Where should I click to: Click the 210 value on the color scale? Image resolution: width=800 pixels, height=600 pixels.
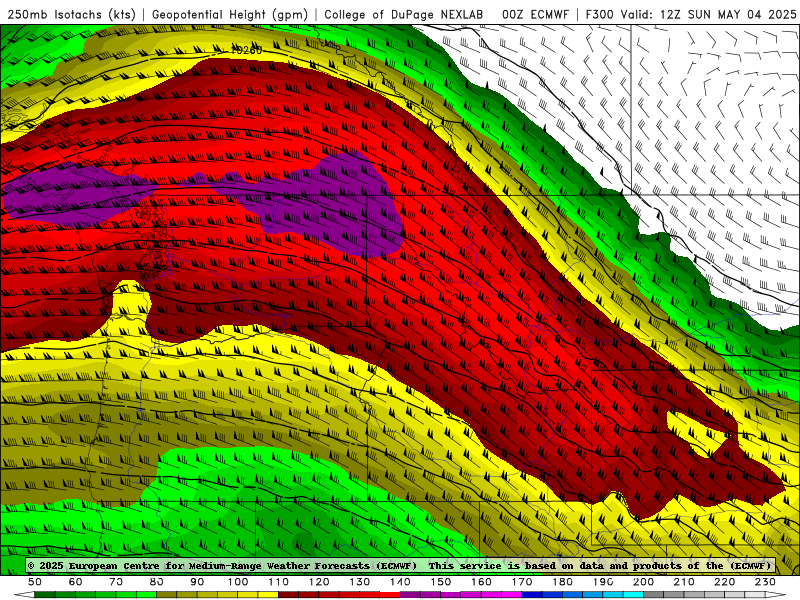click(x=684, y=582)
